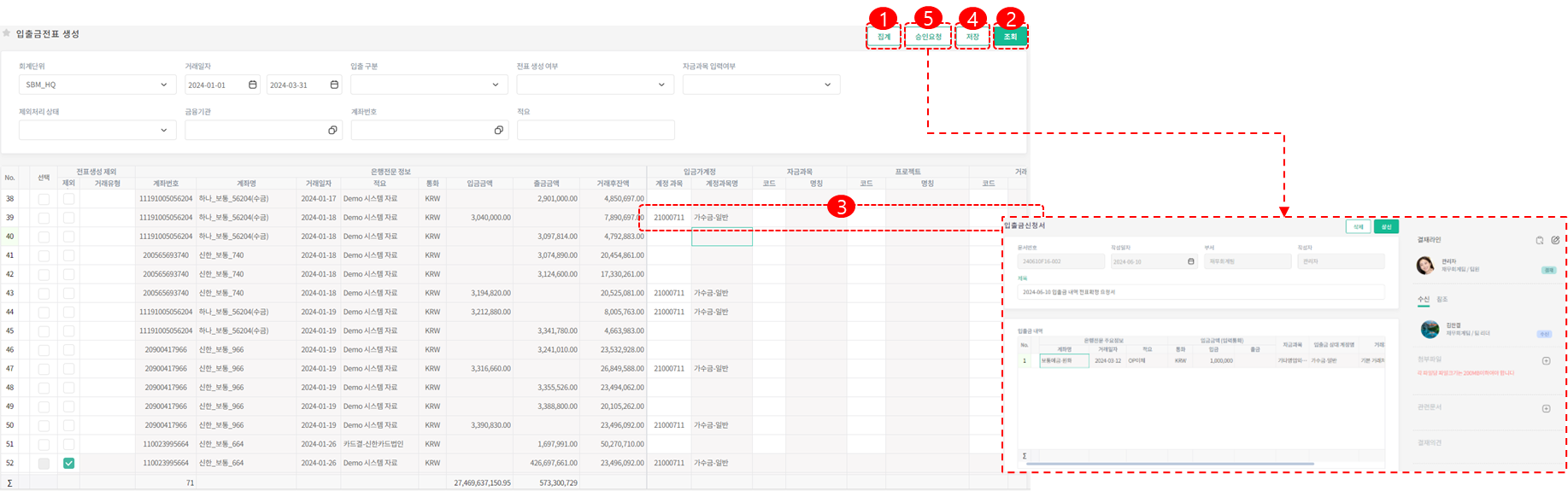The width and height of the screenshot is (1568, 491).
Task: Open the 계좌번호 lookup popup icon
Action: (x=498, y=131)
